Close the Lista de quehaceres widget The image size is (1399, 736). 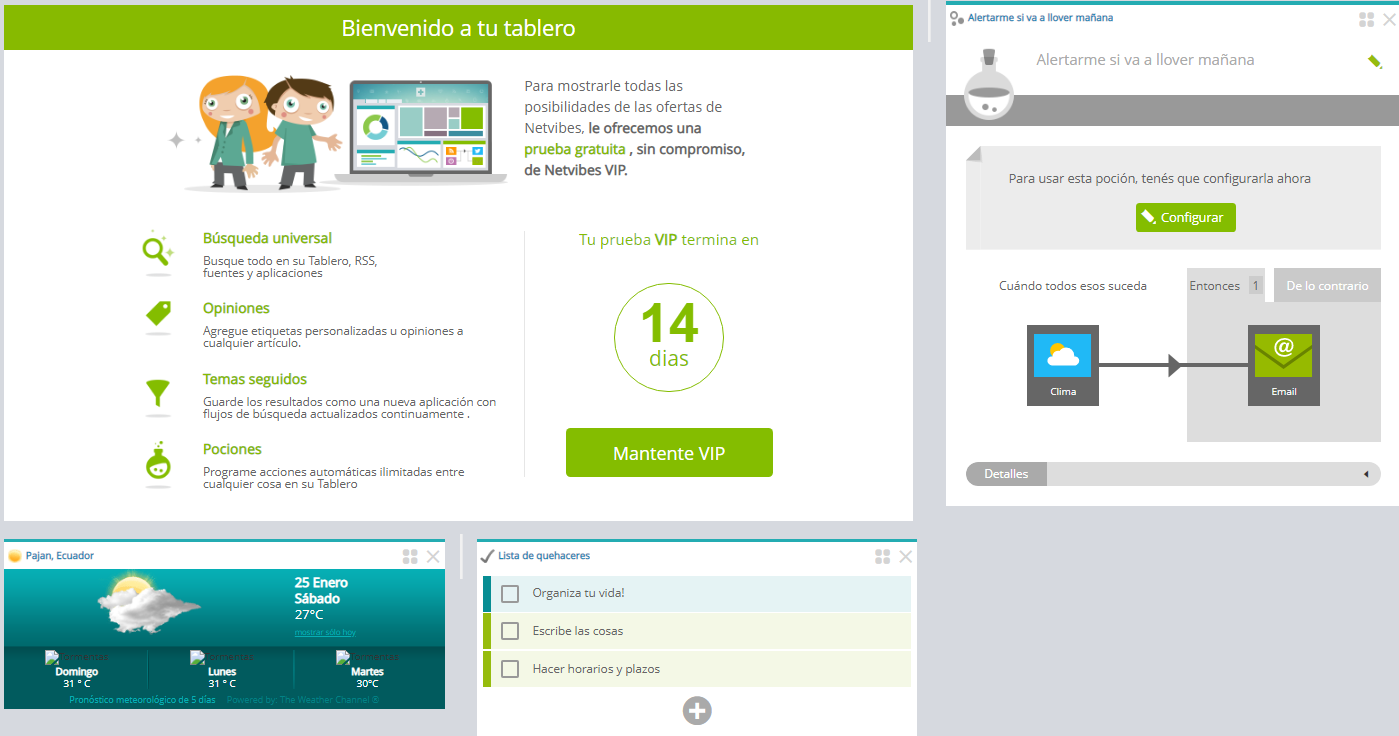tap(906, 557)
